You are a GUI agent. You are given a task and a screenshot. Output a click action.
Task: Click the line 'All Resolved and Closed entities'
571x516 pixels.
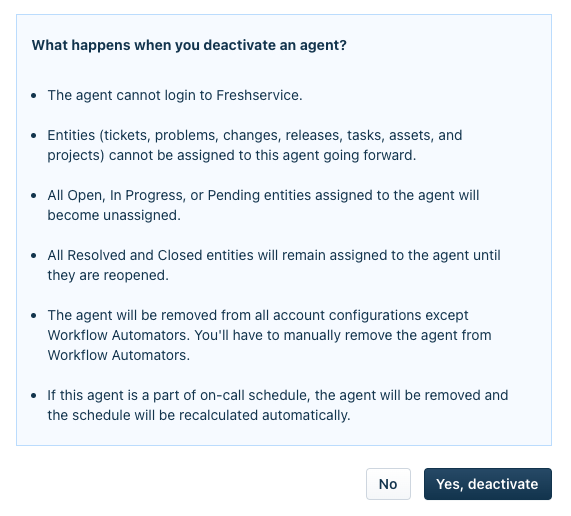click(274, 255)
